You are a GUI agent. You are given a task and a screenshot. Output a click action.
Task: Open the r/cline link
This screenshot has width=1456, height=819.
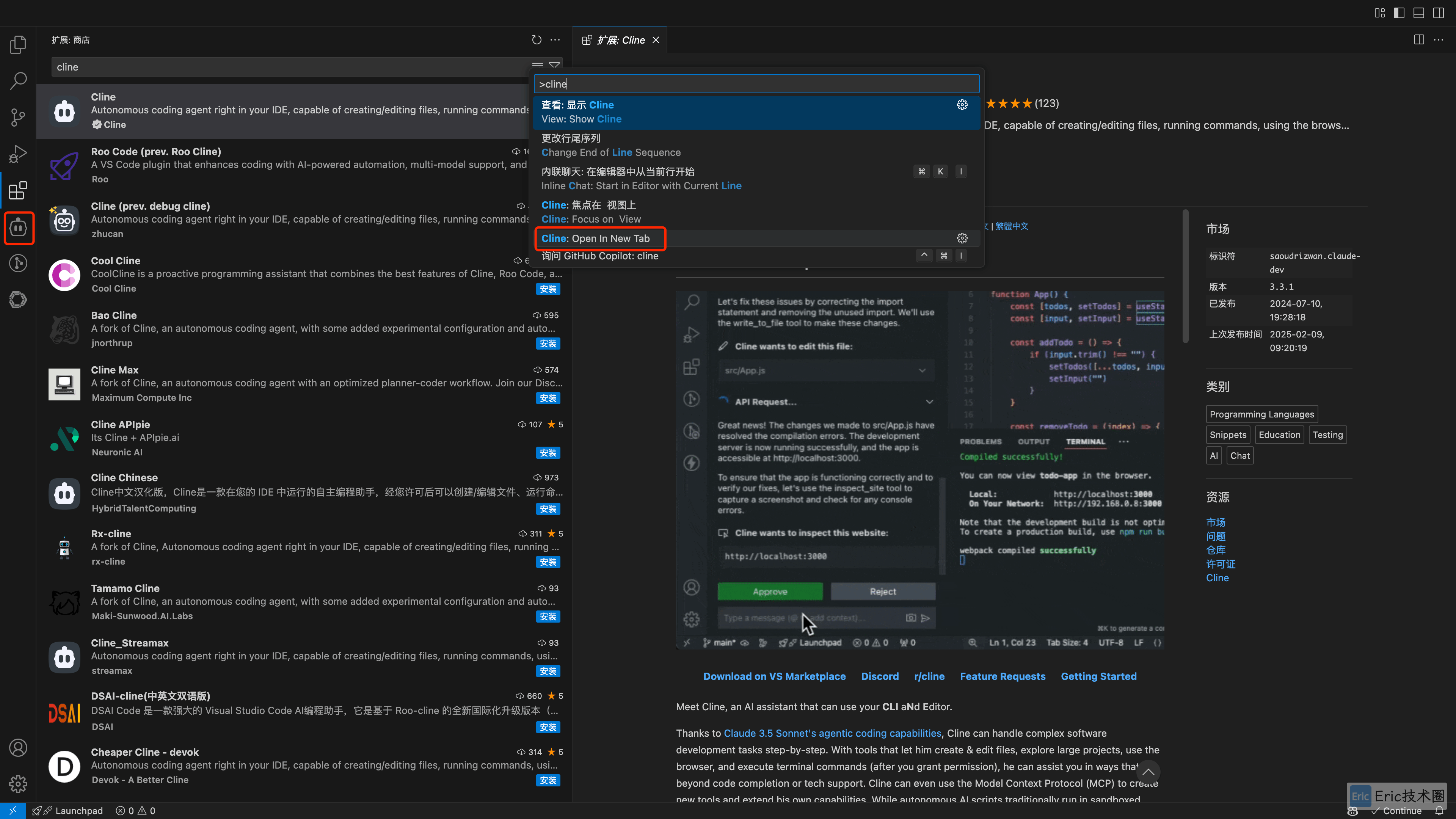click(x=929, y=676)
